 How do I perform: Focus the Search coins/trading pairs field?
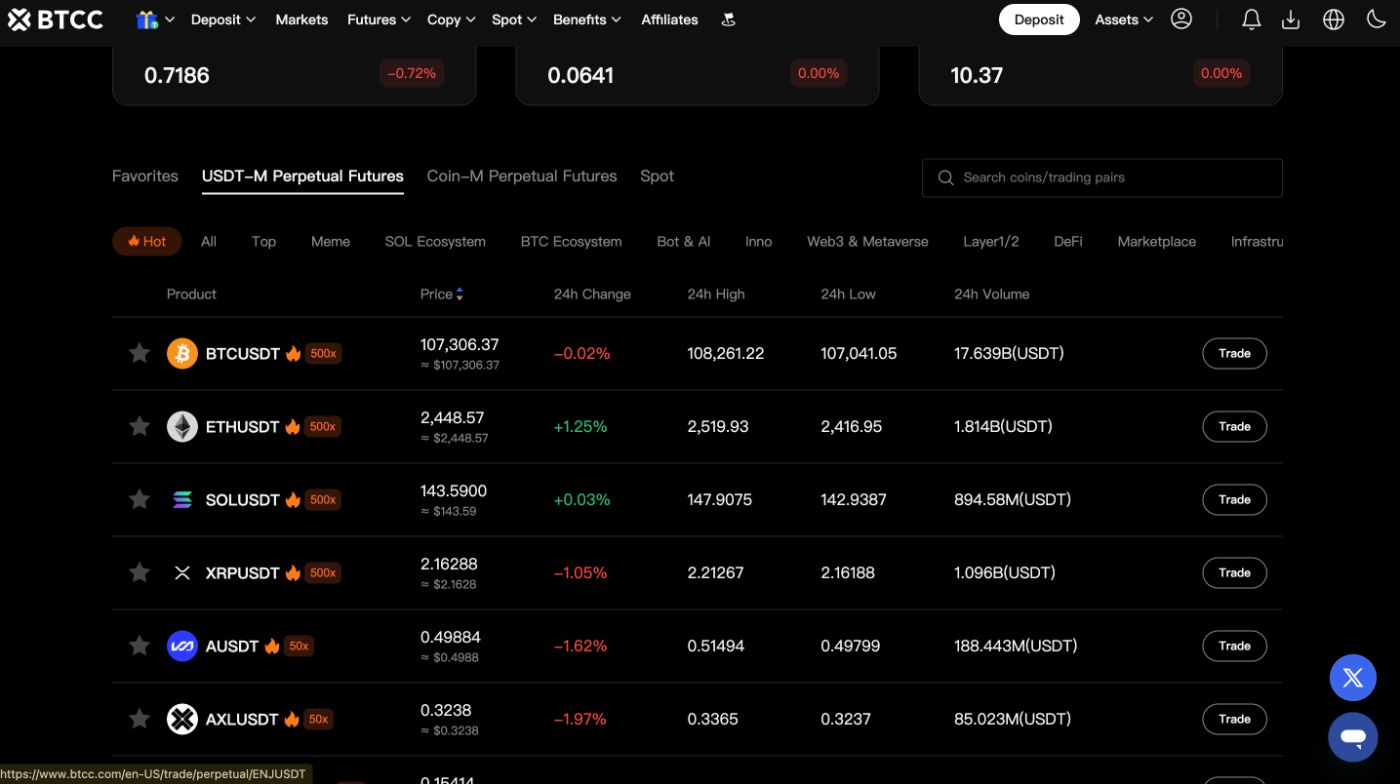point(1102,177)
